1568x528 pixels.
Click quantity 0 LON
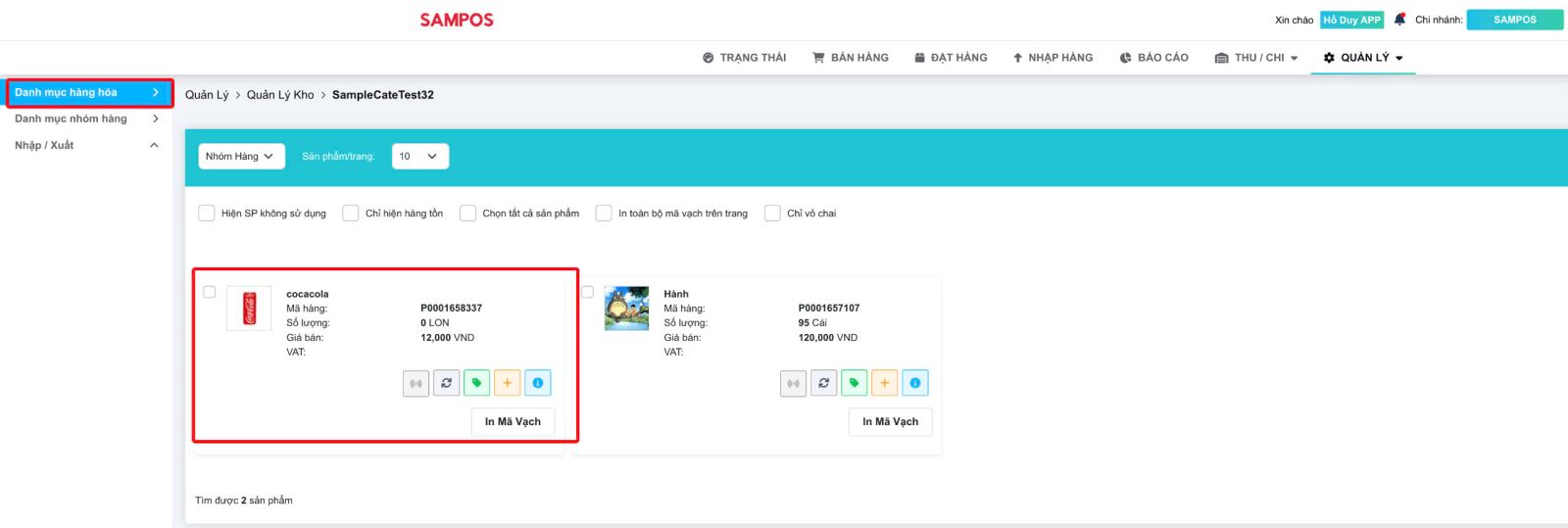[x=435, y=323]
